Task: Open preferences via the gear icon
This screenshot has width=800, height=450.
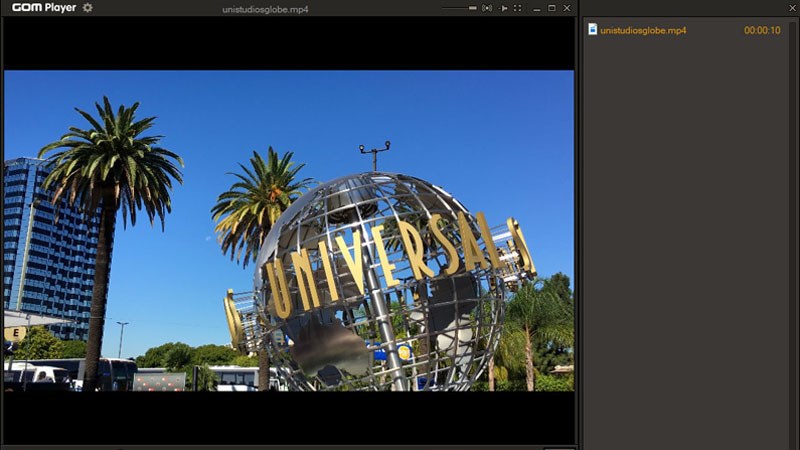Action: 88,8
